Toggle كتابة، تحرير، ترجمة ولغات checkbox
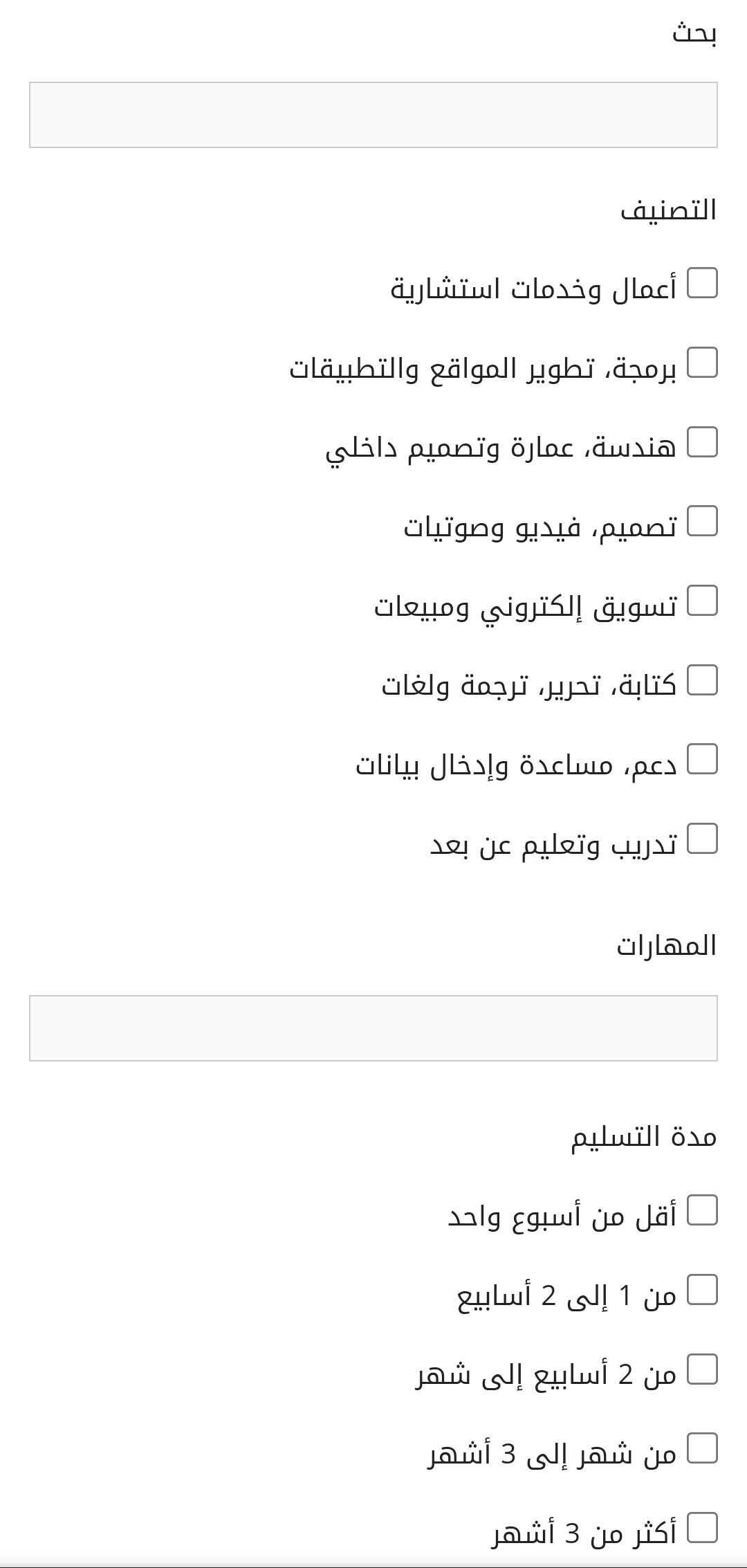This screenshot has width=747, height=1568. pyautogui.click(x=702, y=680)
